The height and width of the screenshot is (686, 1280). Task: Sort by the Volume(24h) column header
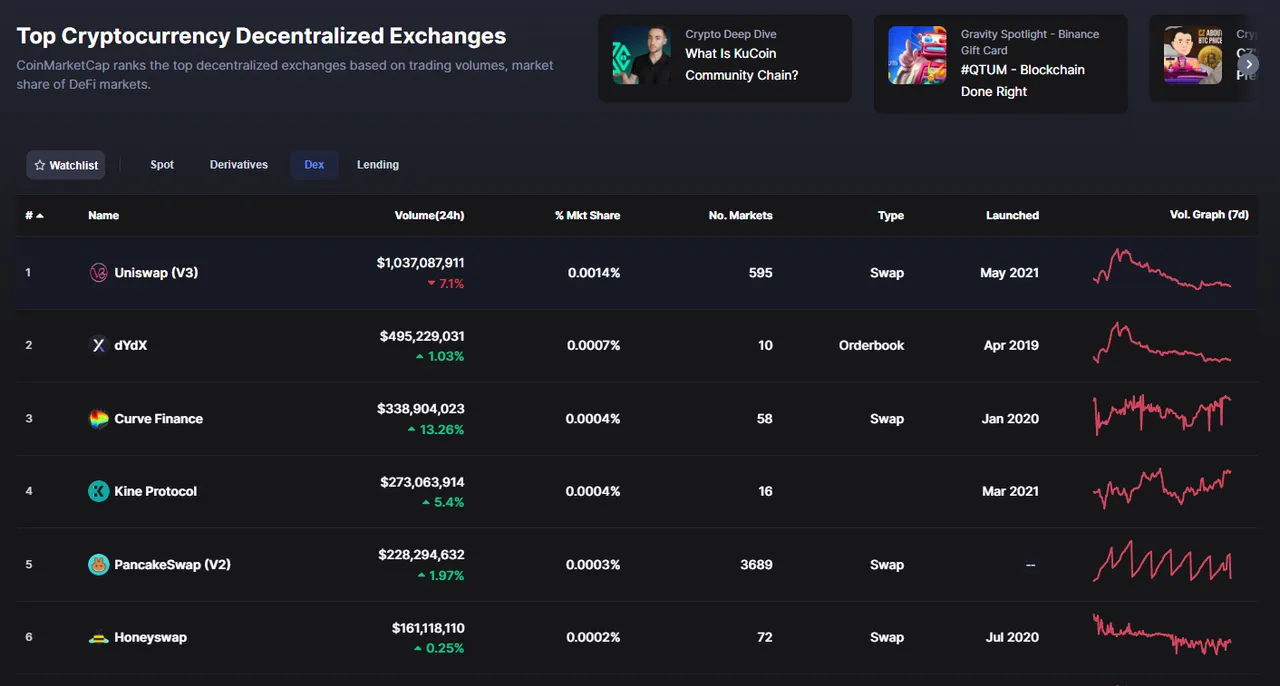(429, 216)
